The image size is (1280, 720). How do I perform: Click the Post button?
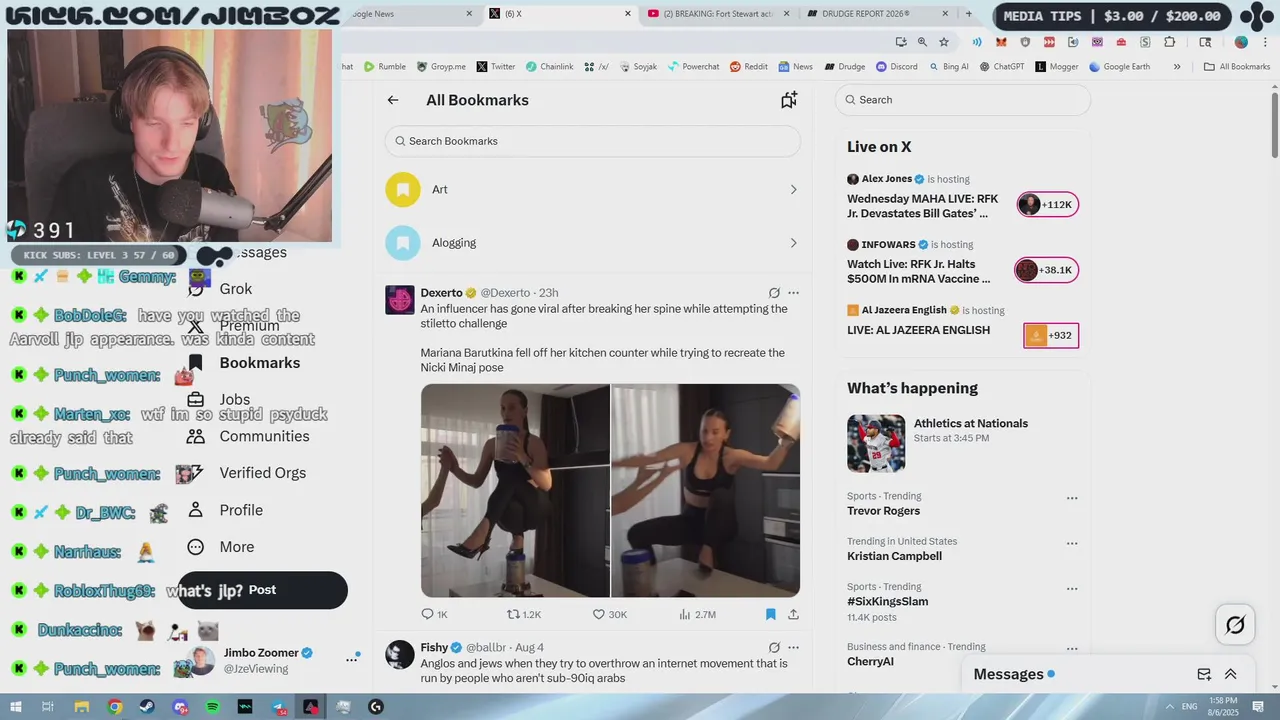tap(262, 590)
